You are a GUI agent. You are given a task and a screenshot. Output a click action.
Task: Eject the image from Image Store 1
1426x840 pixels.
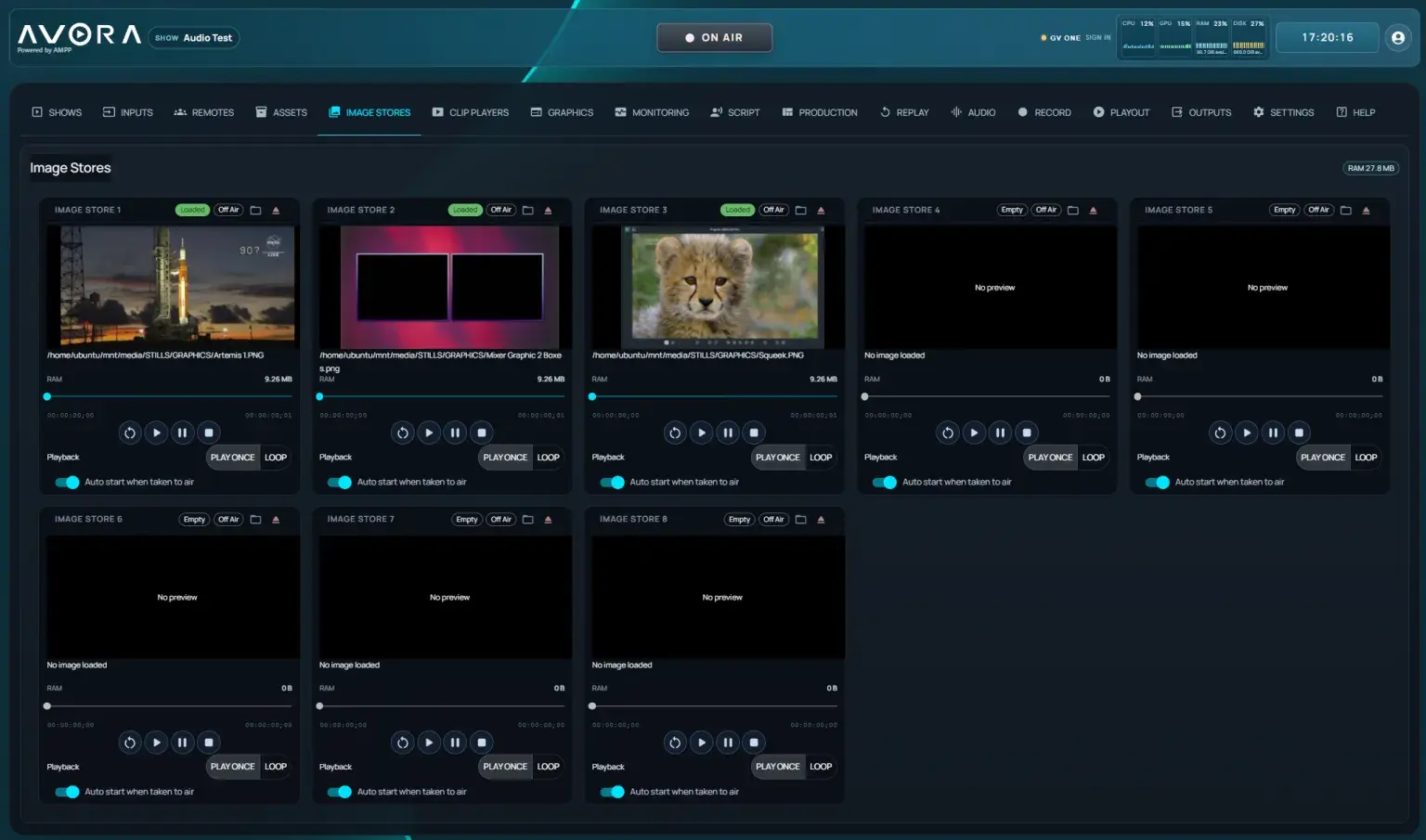(276, 211)
